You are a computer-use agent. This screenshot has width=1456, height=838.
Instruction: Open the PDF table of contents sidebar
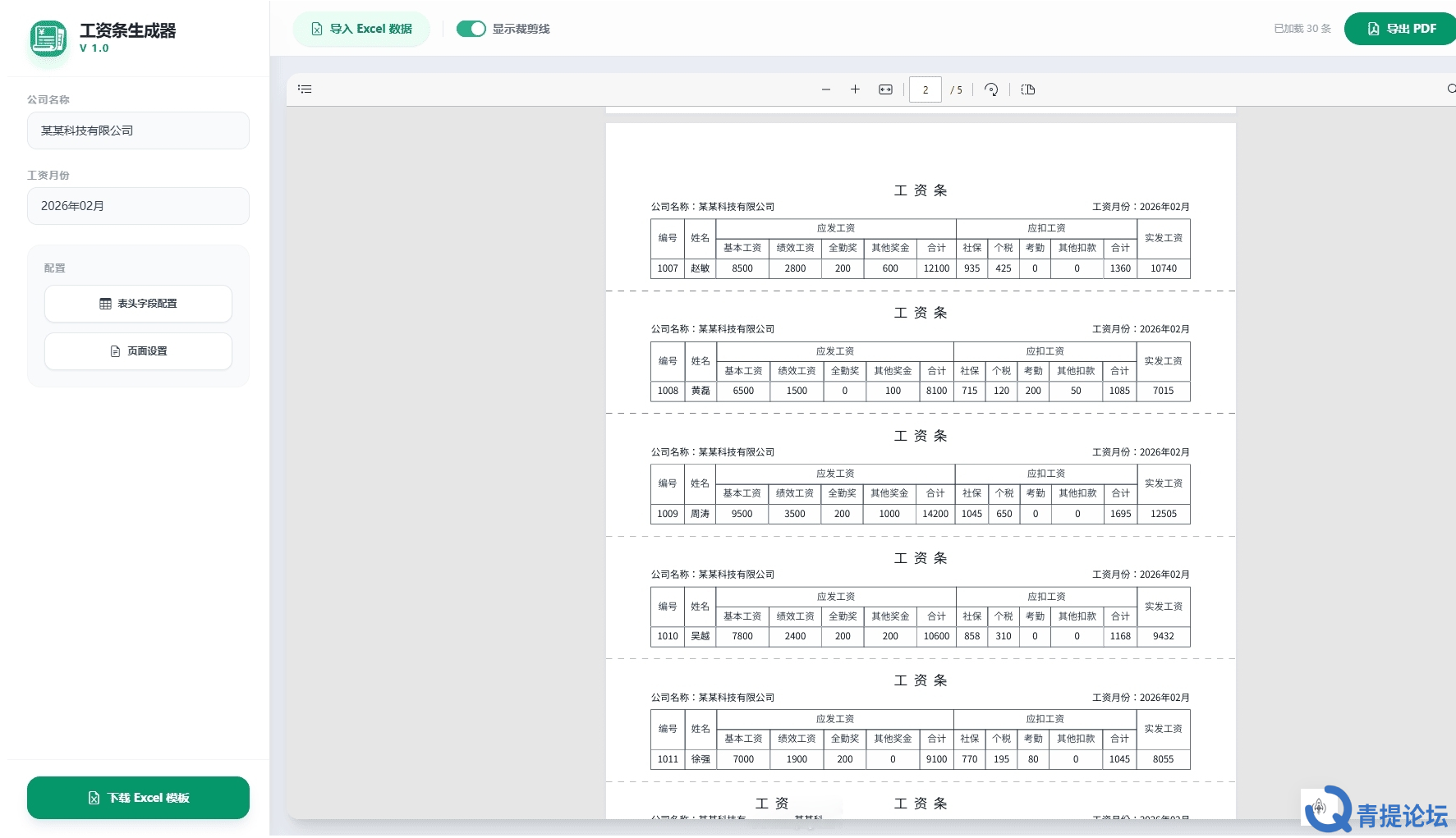click(305, 89)
